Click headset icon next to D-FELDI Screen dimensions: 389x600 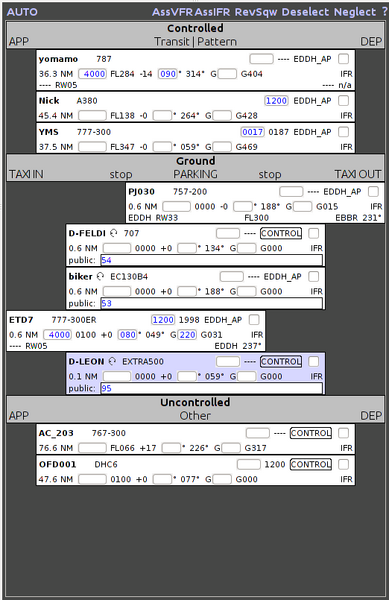pyautogui.click(x=114, y=233)
